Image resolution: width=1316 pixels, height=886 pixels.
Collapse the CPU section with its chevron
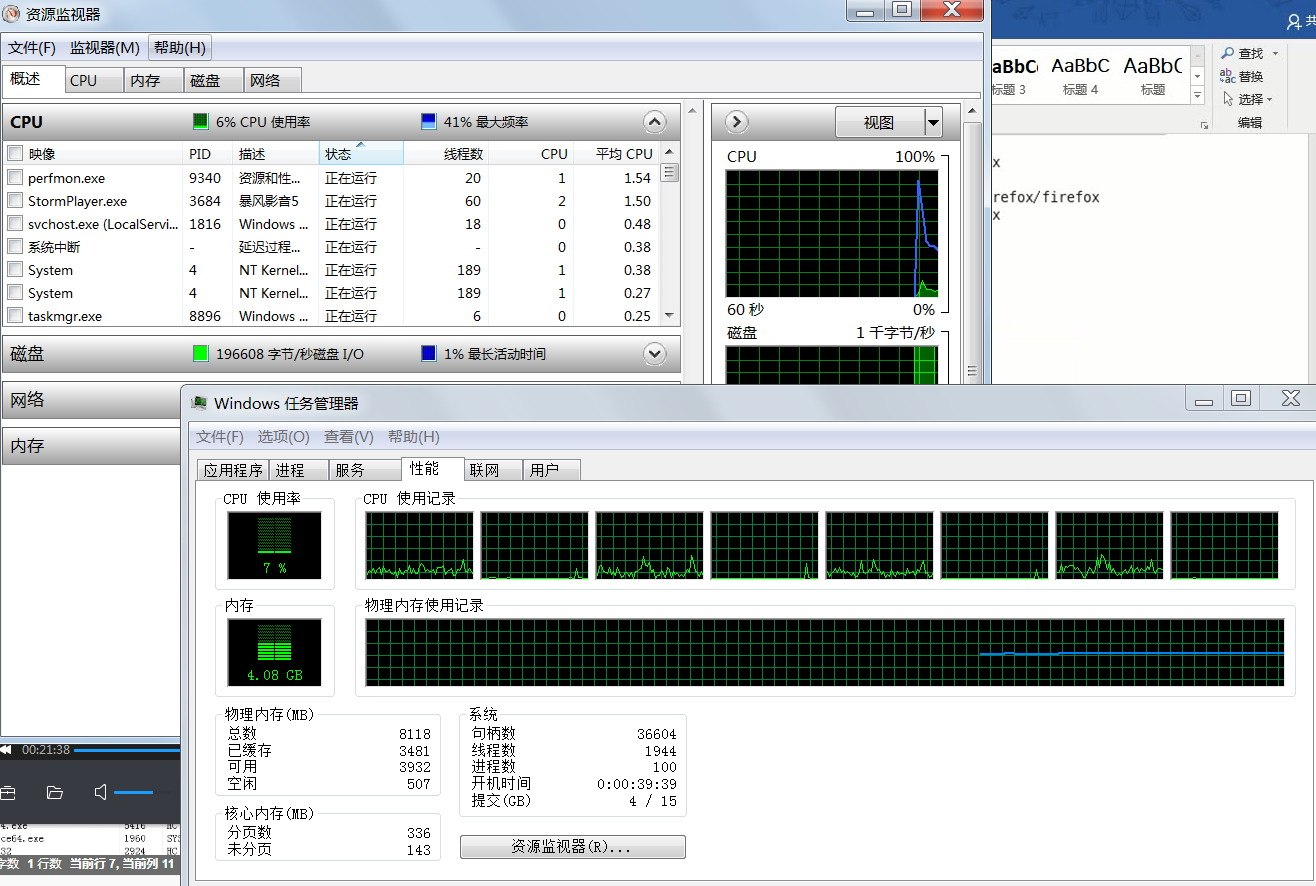[x=655, y=122]
